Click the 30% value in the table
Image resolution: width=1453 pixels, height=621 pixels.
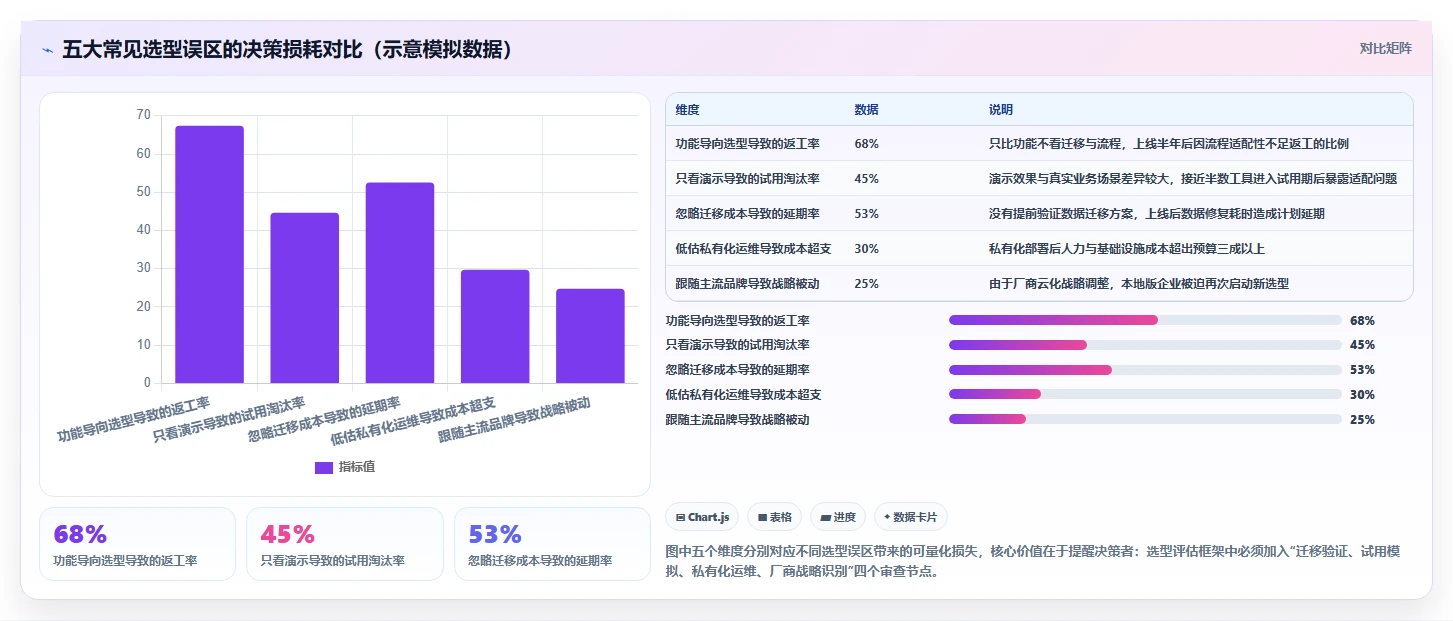[x=866, y=249]
